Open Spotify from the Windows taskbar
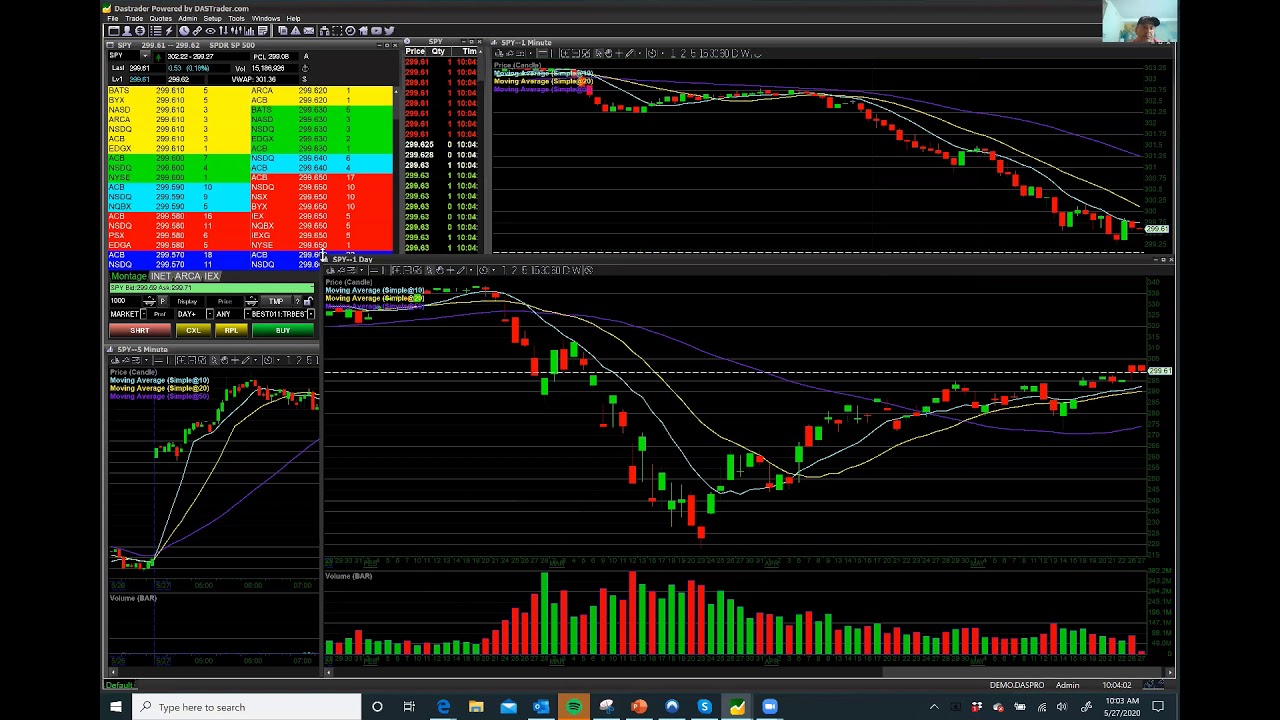The height and width of the screenshot is (720, 1280). [x=574, y=707]
